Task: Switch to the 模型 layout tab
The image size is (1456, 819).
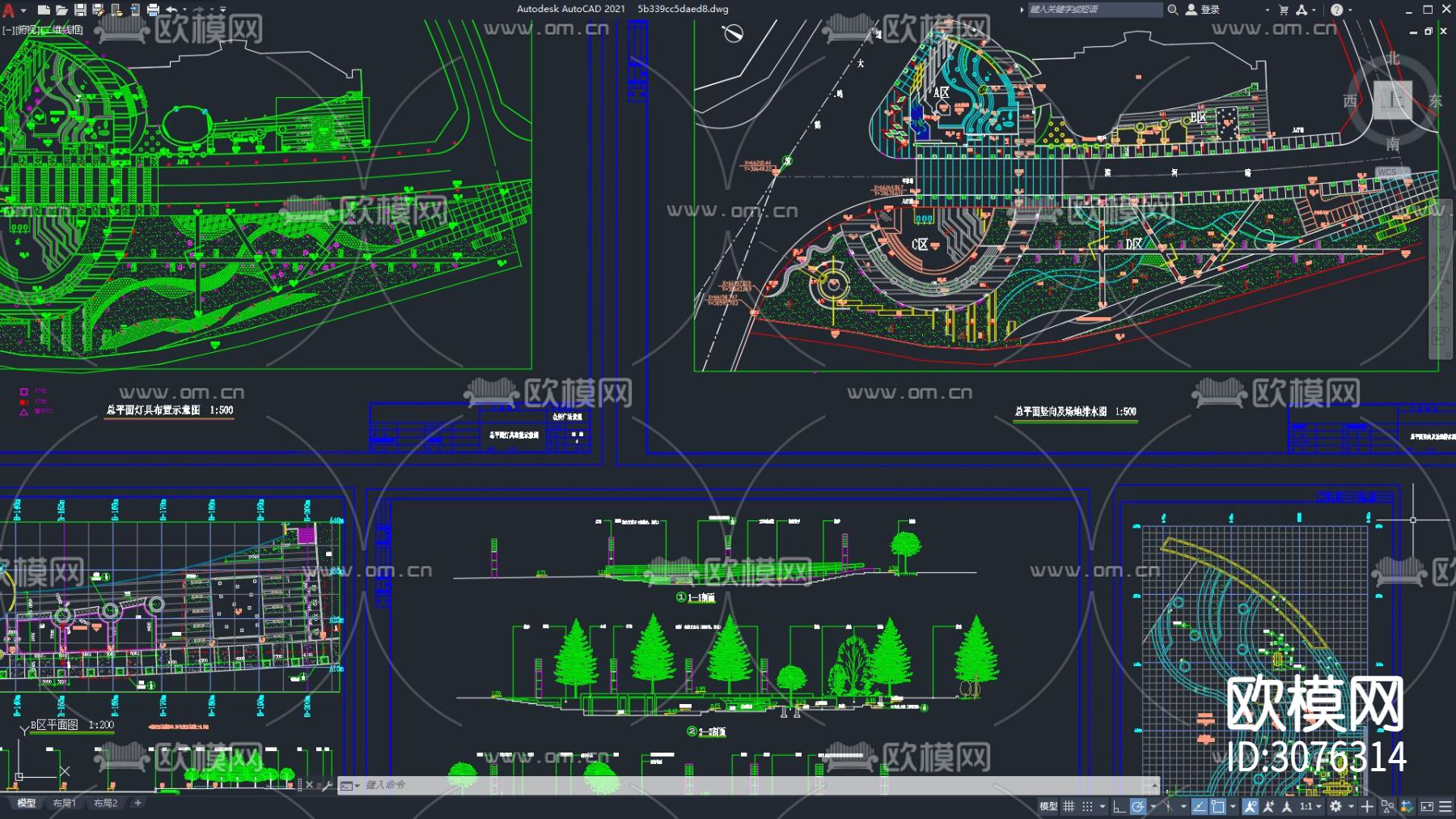Action: pos(27,804)
